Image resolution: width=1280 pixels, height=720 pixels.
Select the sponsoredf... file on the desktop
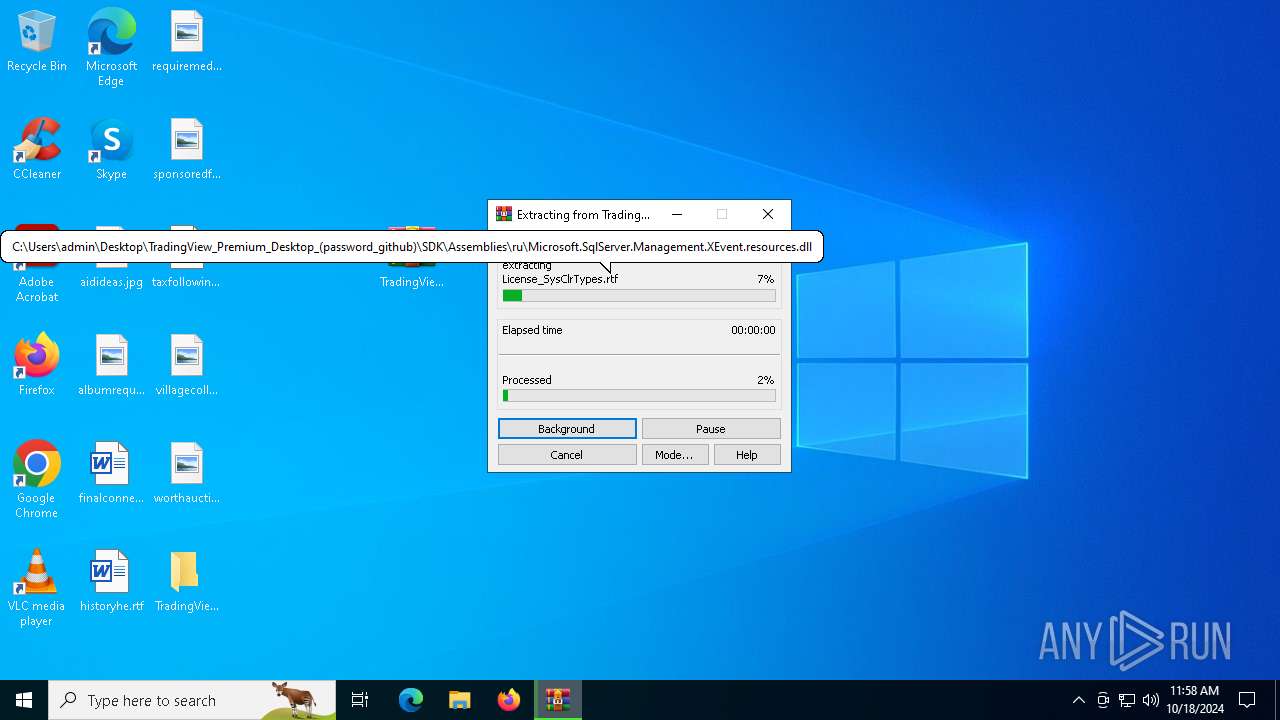point(187,150)
